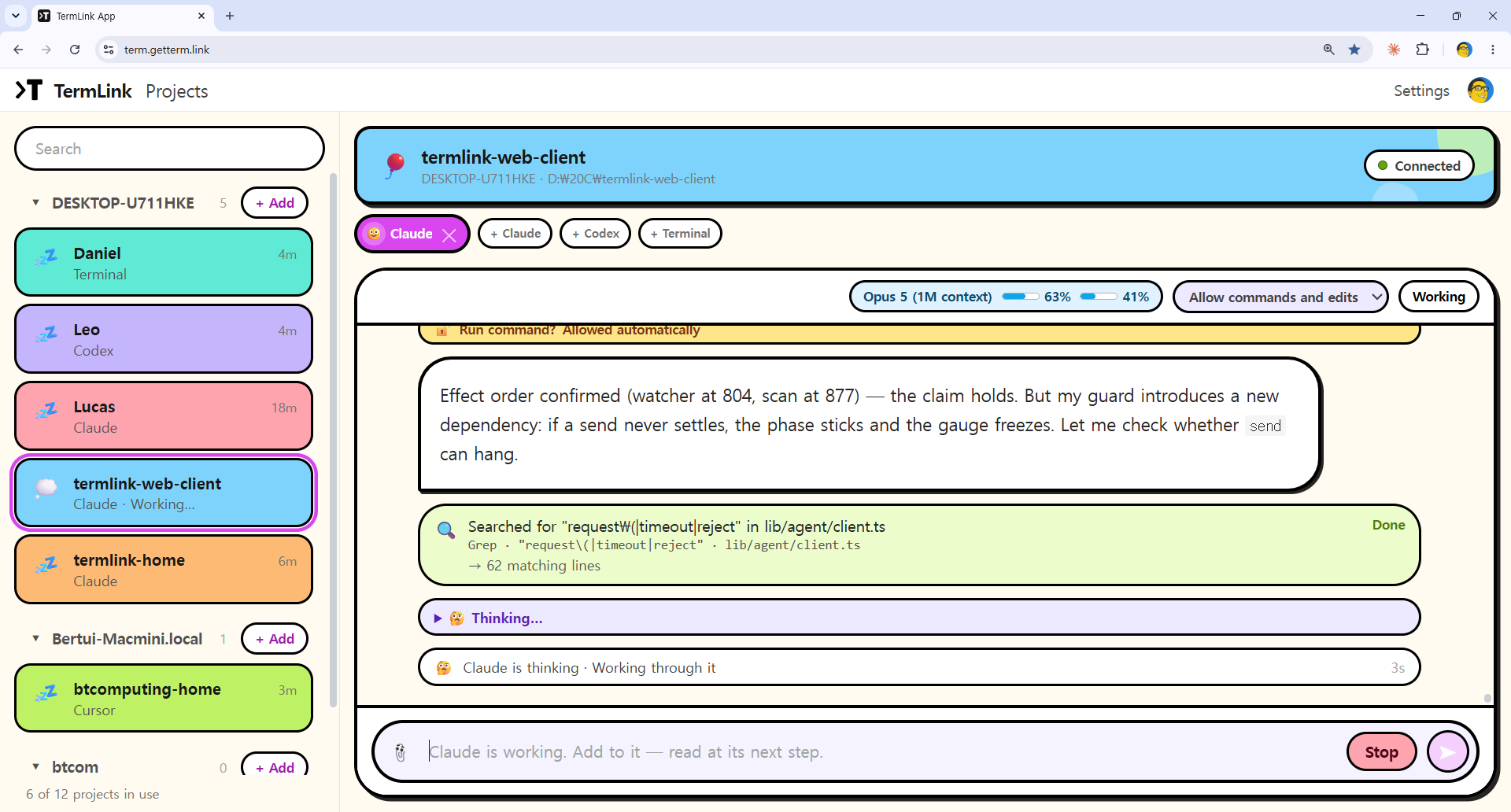This screenshot has width=1511, height=812.
Task: Click the sleeping icon on btcomputing-home card
Action: coord(46,693)
